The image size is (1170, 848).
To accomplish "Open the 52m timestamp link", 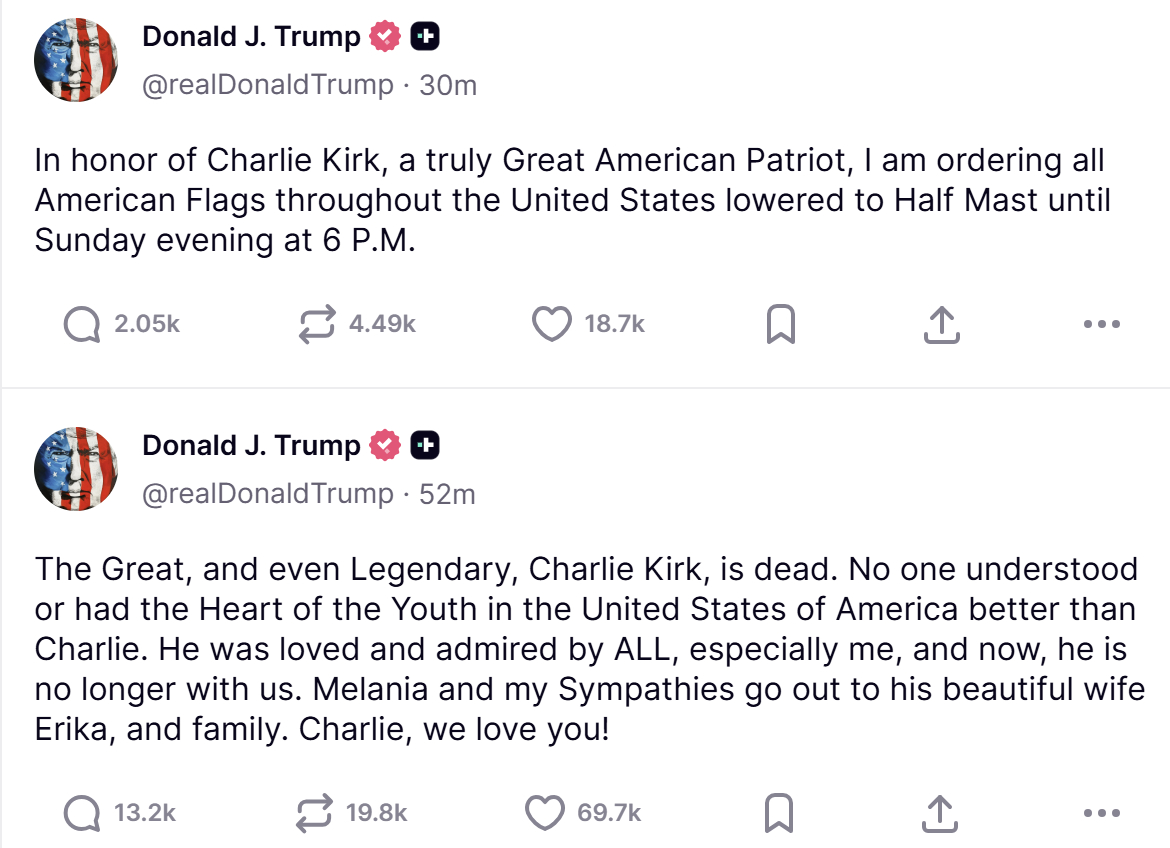I will 447,493.
